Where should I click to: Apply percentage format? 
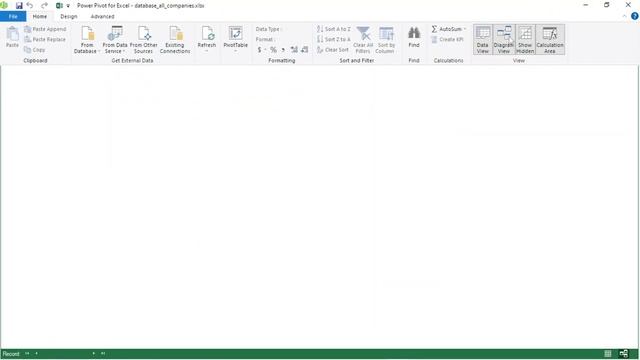pyautogui.click(x=273, y=50)
